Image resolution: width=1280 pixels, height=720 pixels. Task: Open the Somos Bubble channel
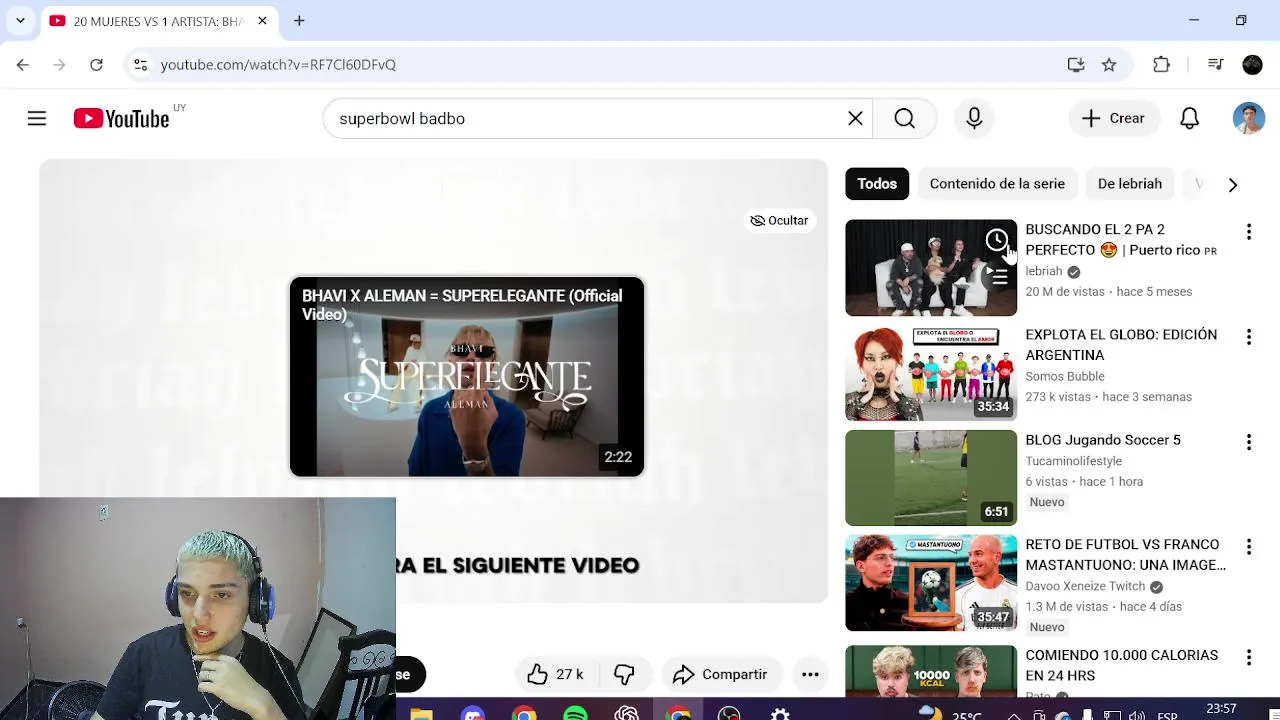[x=1064, y=376]
